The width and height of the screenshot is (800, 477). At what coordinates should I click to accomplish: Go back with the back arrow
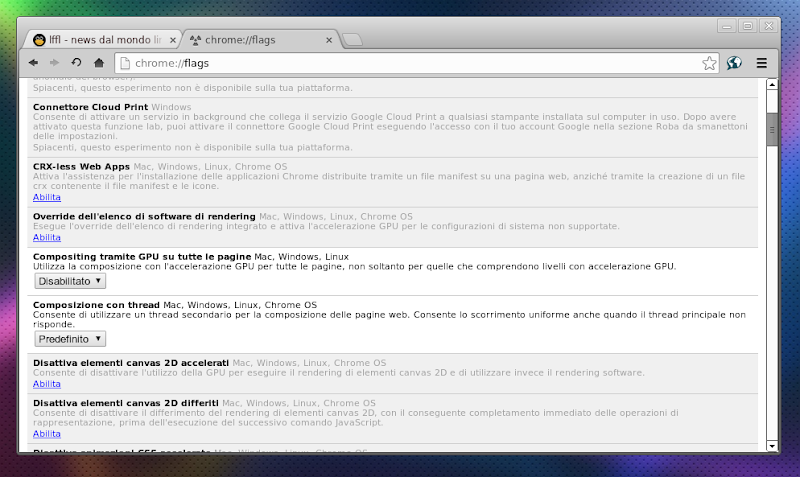(x=34, y=63)
